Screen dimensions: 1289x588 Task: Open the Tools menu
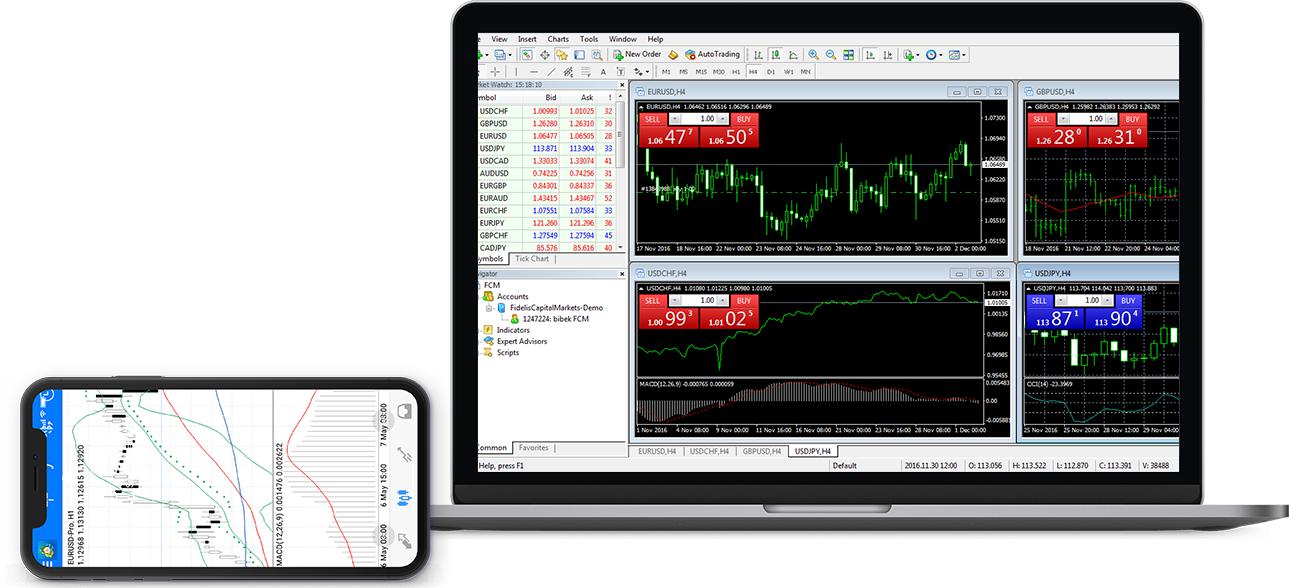[x=589, y=39]
